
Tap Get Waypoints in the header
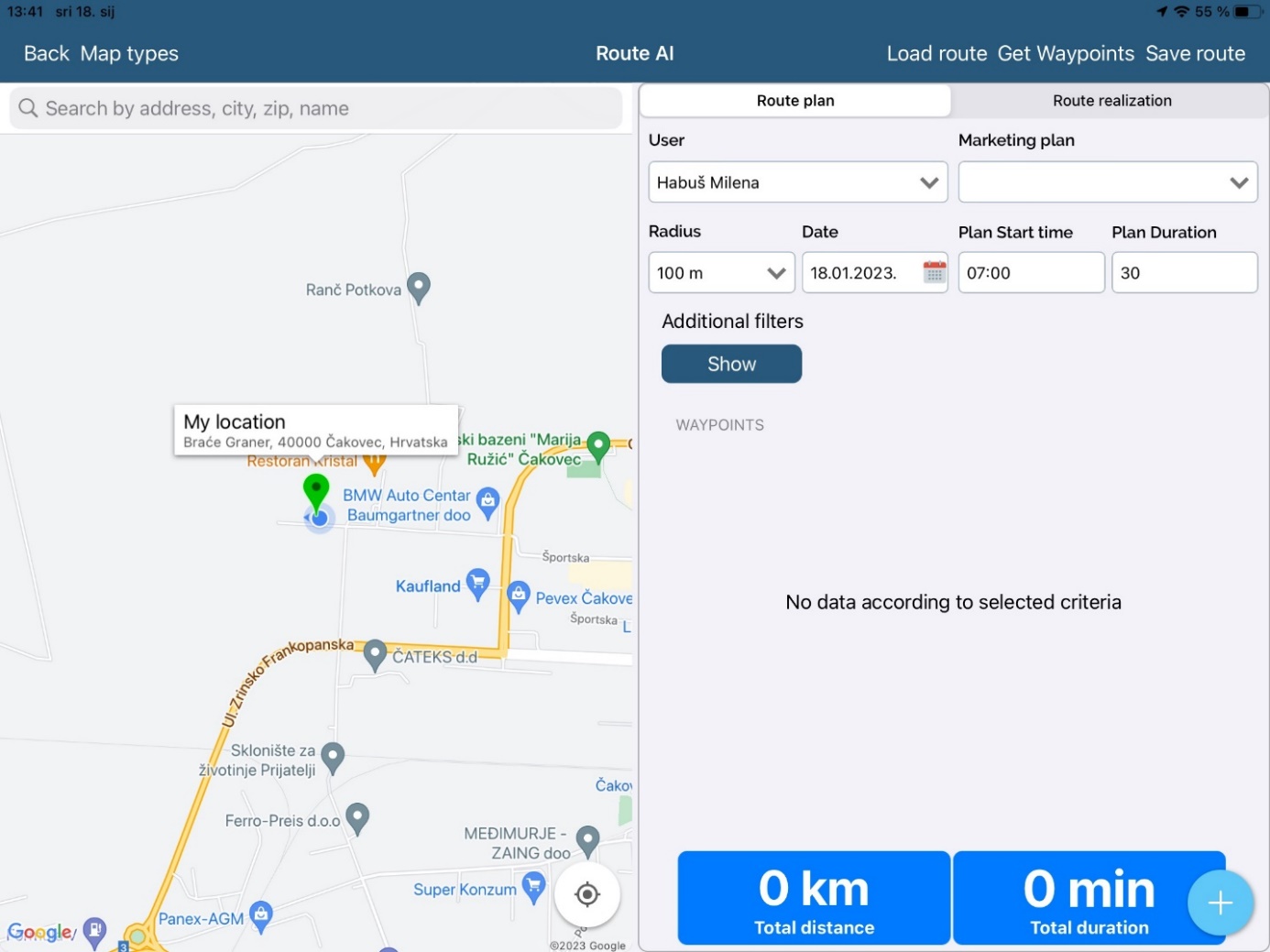pyautogui.click(x=1065, y=54)
